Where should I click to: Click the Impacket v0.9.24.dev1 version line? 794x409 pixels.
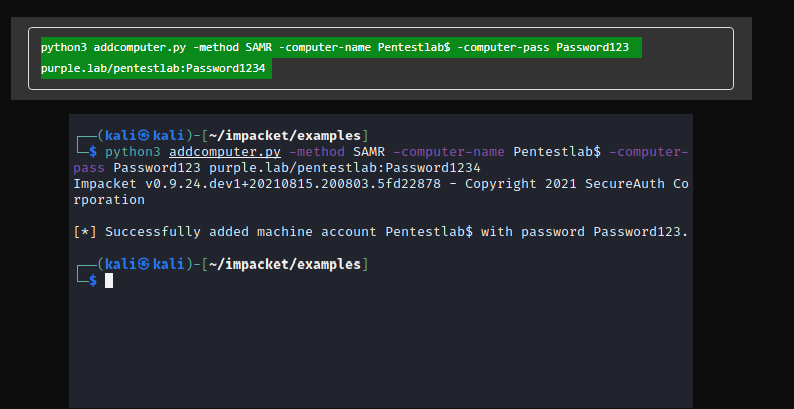tap(381, 192)
